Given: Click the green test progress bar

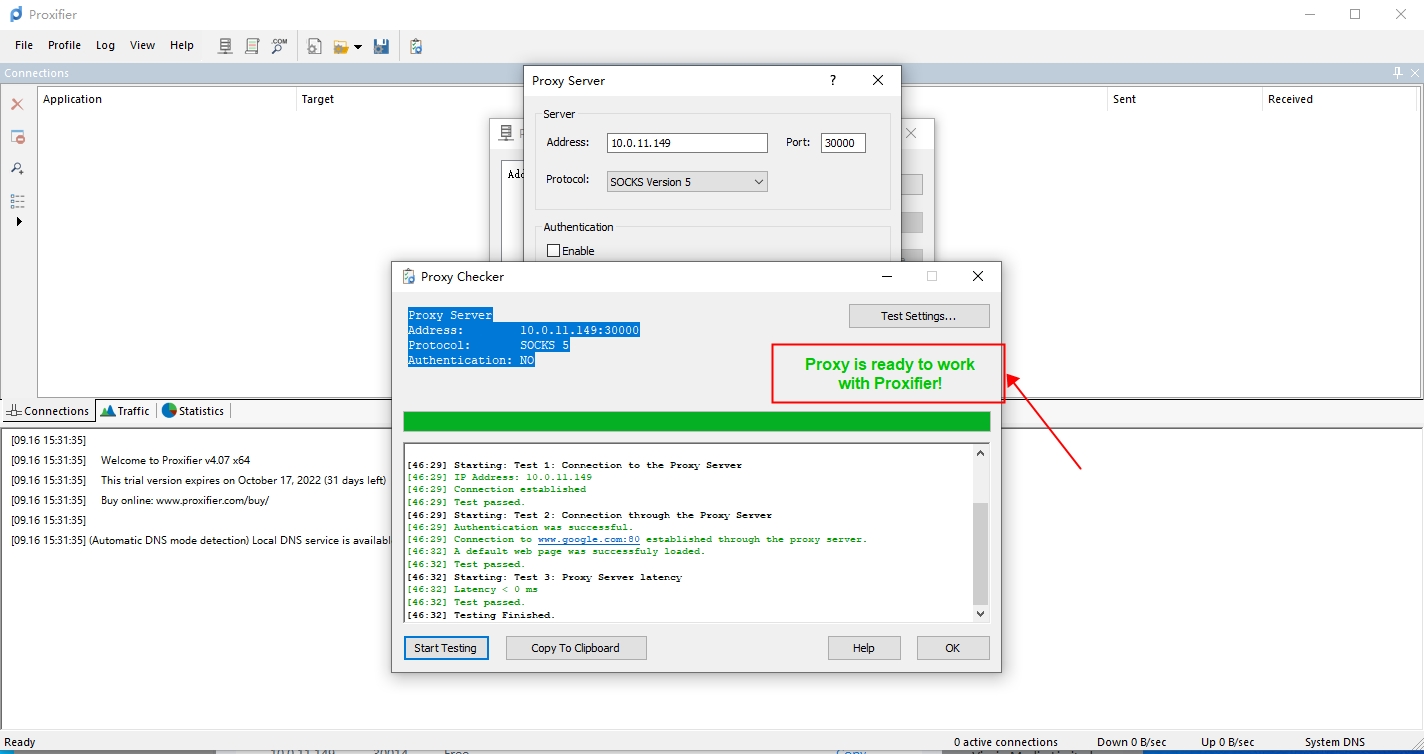Looking at the screenshot, I should coord(696,421).
